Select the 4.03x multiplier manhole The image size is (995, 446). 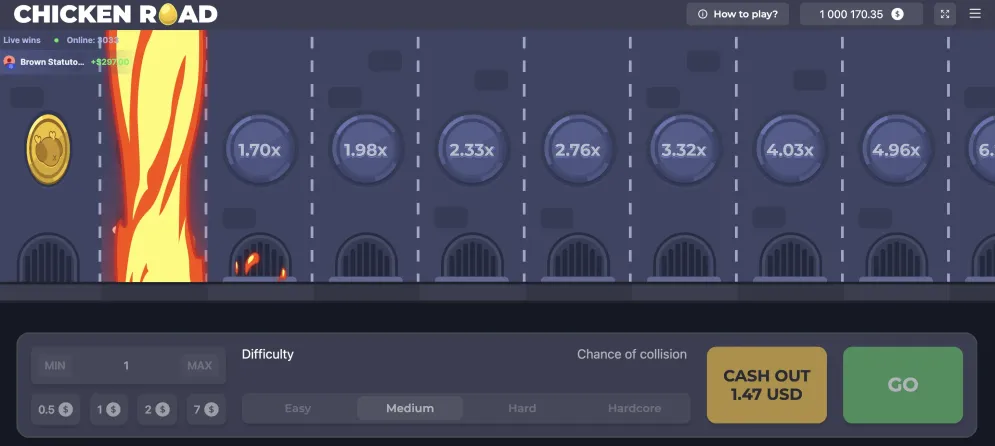[790, 150]
